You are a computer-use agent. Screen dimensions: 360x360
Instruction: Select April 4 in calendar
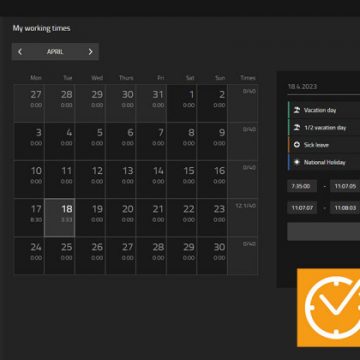pos(60,141)
